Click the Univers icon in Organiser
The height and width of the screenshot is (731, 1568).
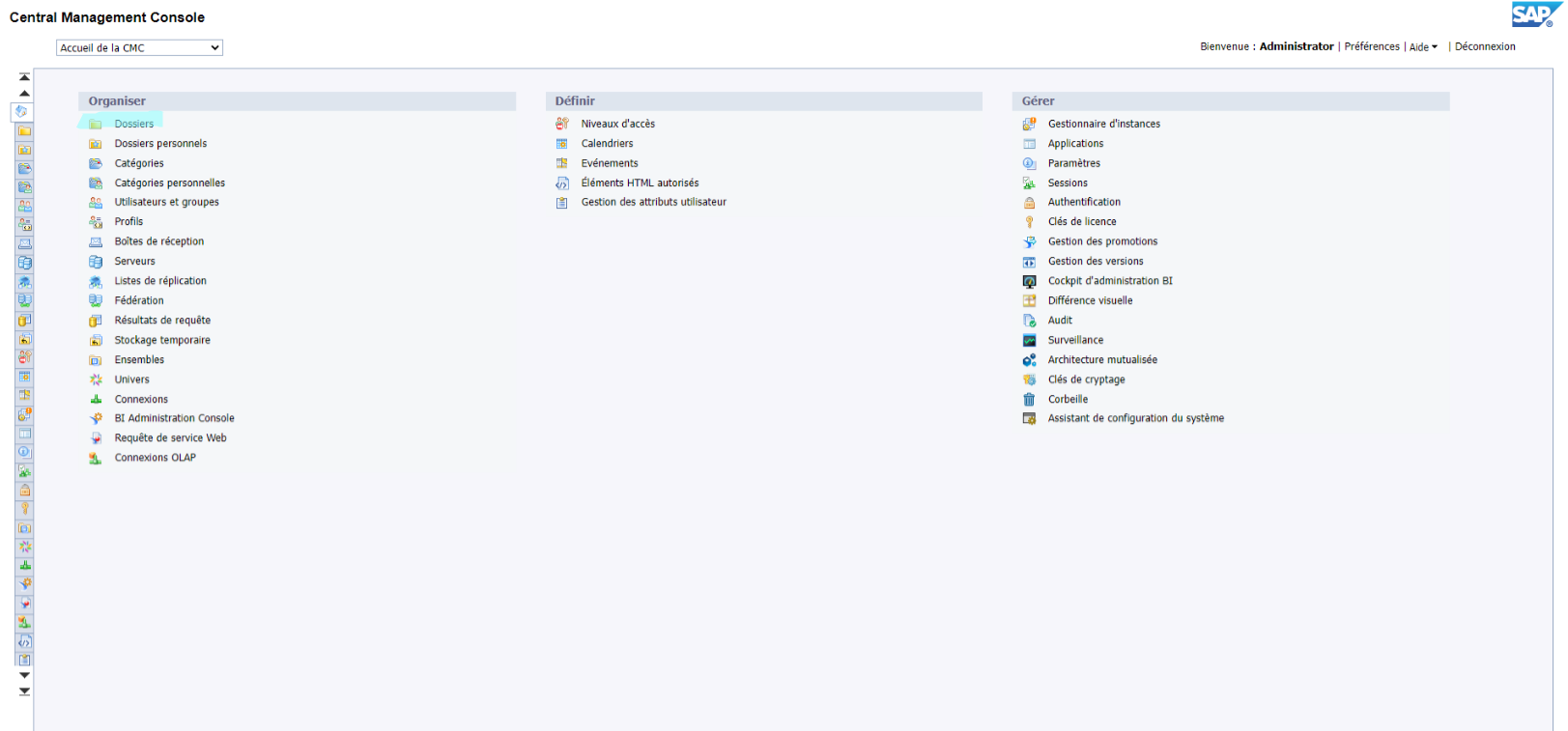(x=96, y=380)
